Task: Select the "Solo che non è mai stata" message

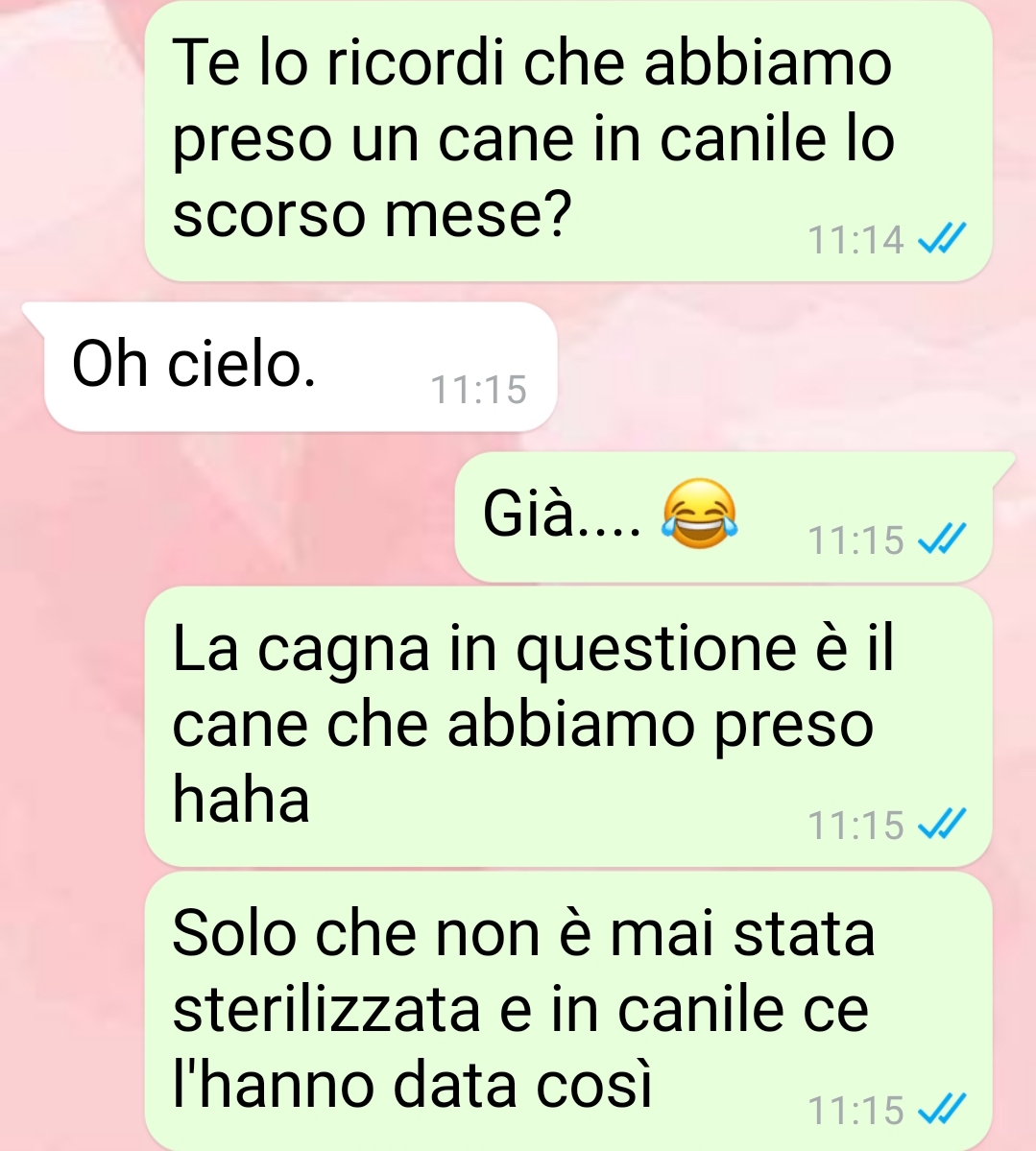Action: click(x=568, y=1011)
